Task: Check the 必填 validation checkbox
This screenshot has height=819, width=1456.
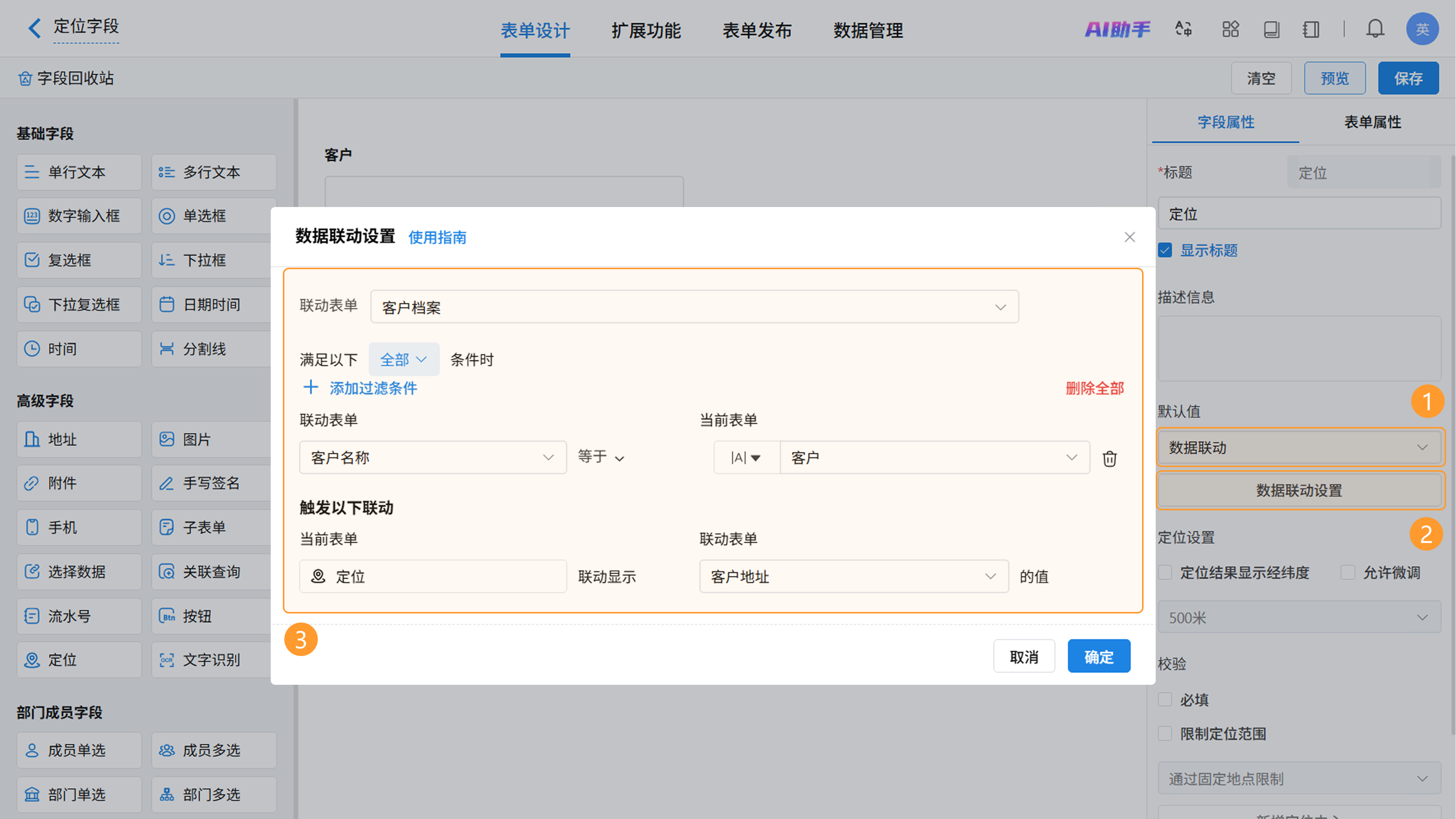Action: 1166,700
